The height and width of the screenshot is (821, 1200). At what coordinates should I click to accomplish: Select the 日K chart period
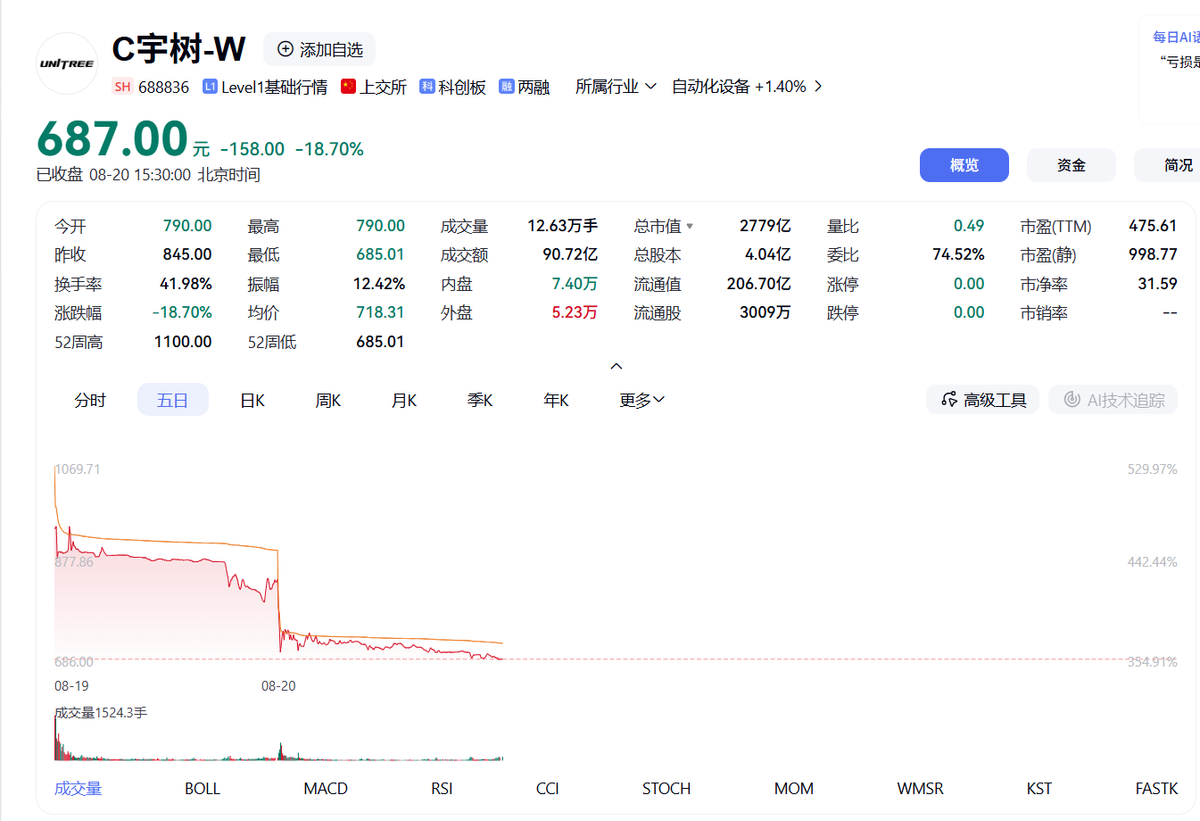click(x=252, y=400)
